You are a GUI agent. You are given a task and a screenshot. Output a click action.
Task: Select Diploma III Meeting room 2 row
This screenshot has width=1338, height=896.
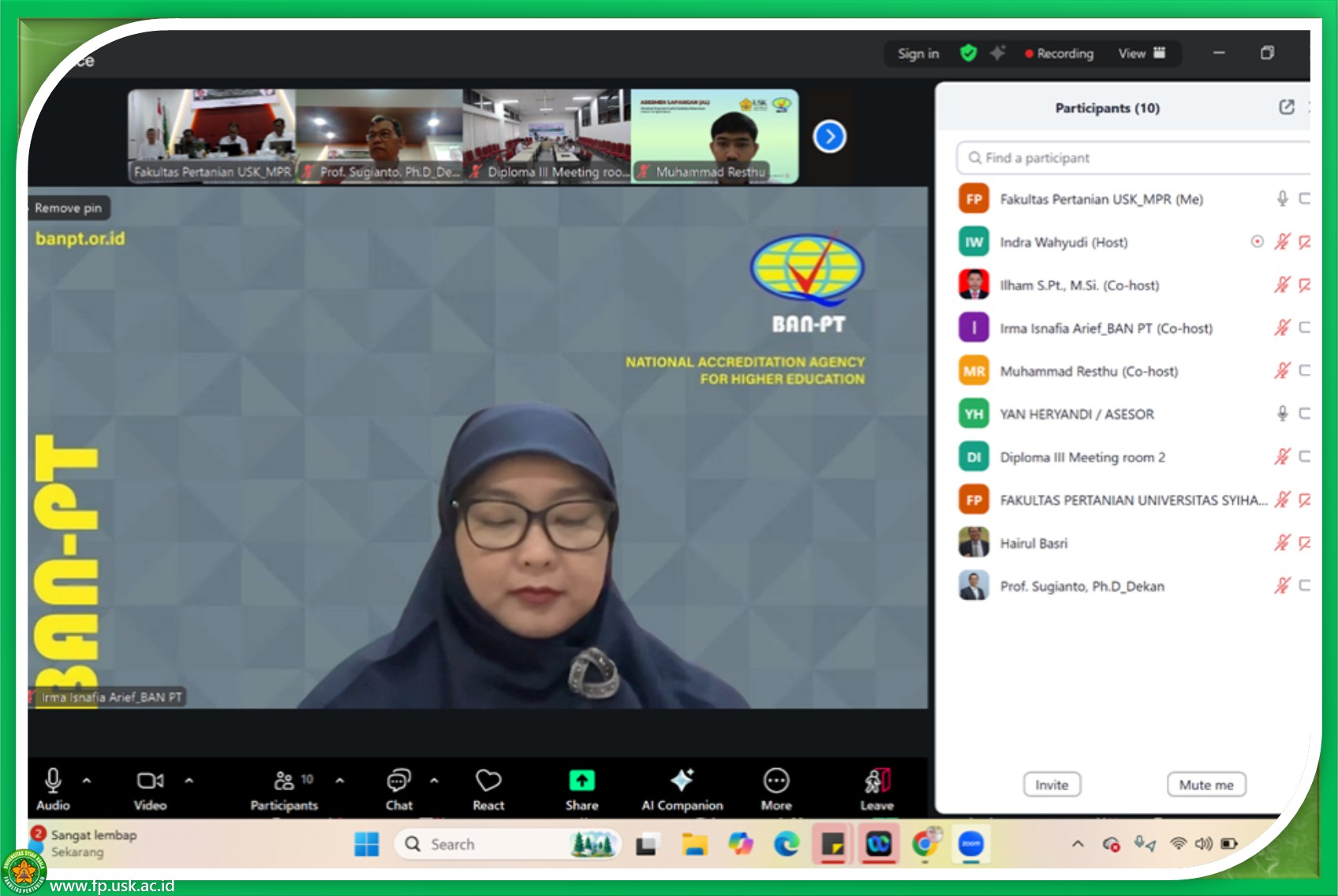(x=1134, y=457)
